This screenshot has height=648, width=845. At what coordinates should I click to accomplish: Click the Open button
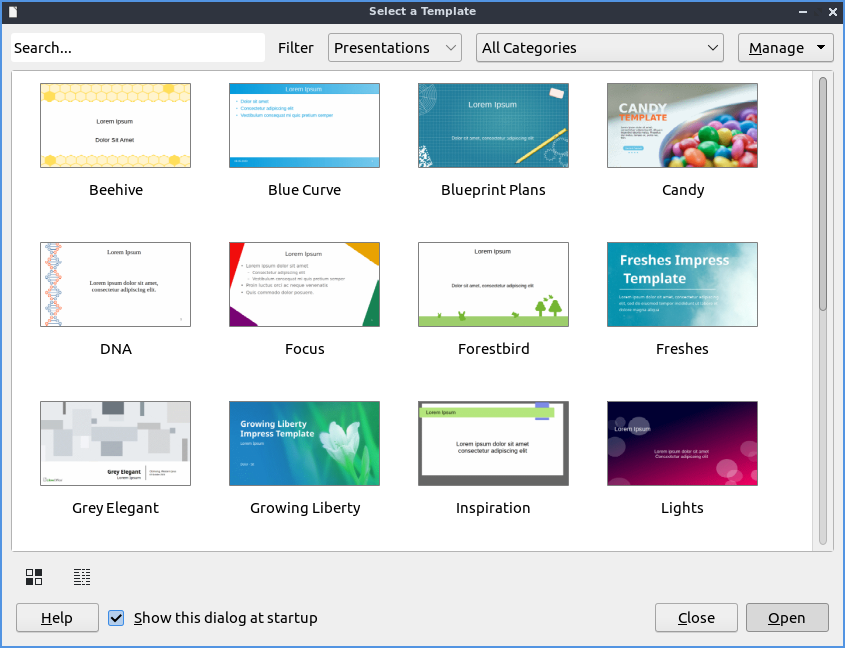pos(787,618)
